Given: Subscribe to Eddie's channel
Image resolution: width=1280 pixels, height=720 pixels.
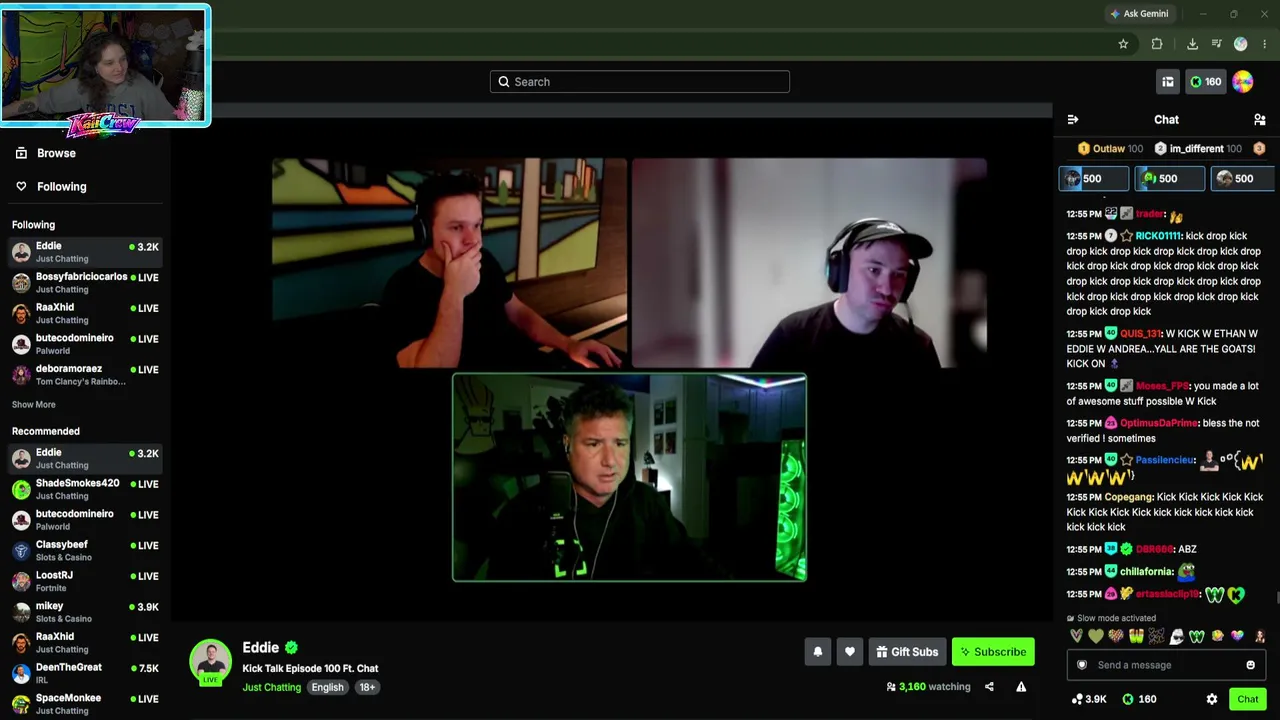Looking at the screenshot, I should 993,652.
